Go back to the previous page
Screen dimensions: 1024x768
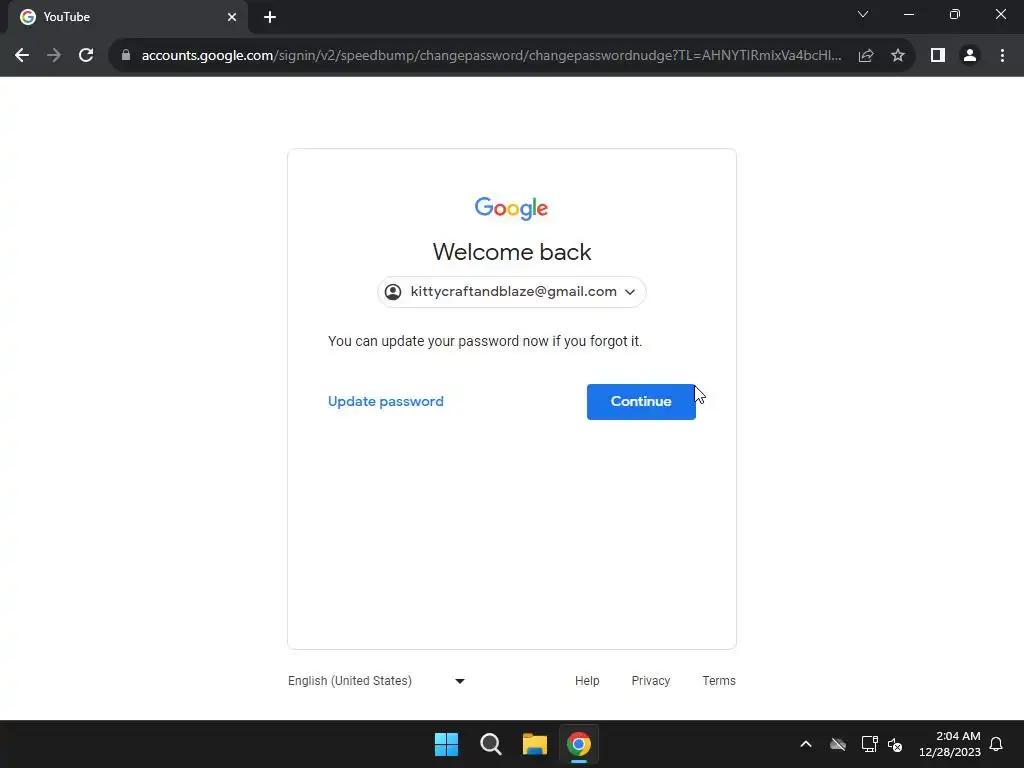22,56
